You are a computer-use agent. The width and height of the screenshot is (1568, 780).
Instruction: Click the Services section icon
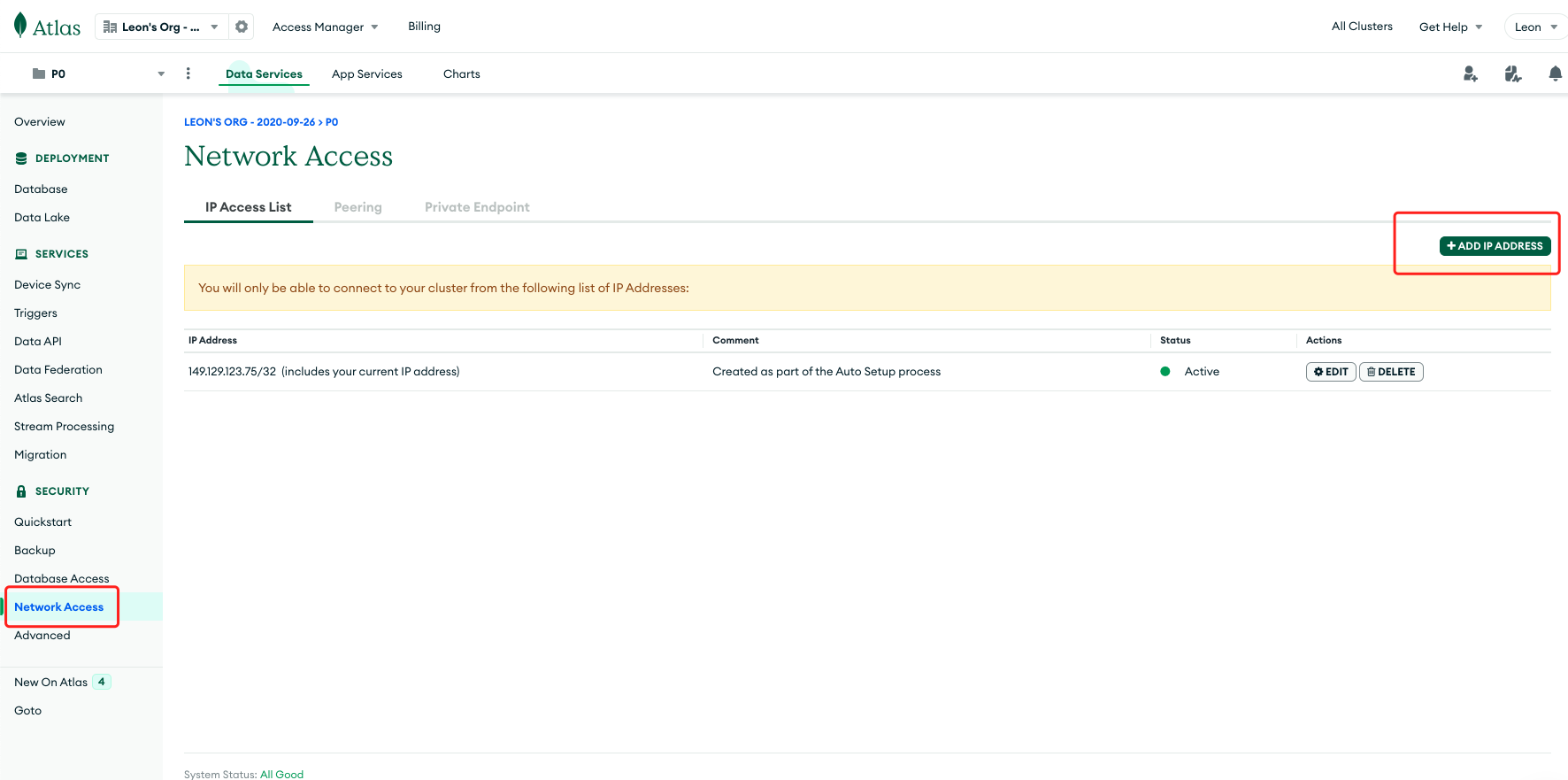(x=21, y=254)
